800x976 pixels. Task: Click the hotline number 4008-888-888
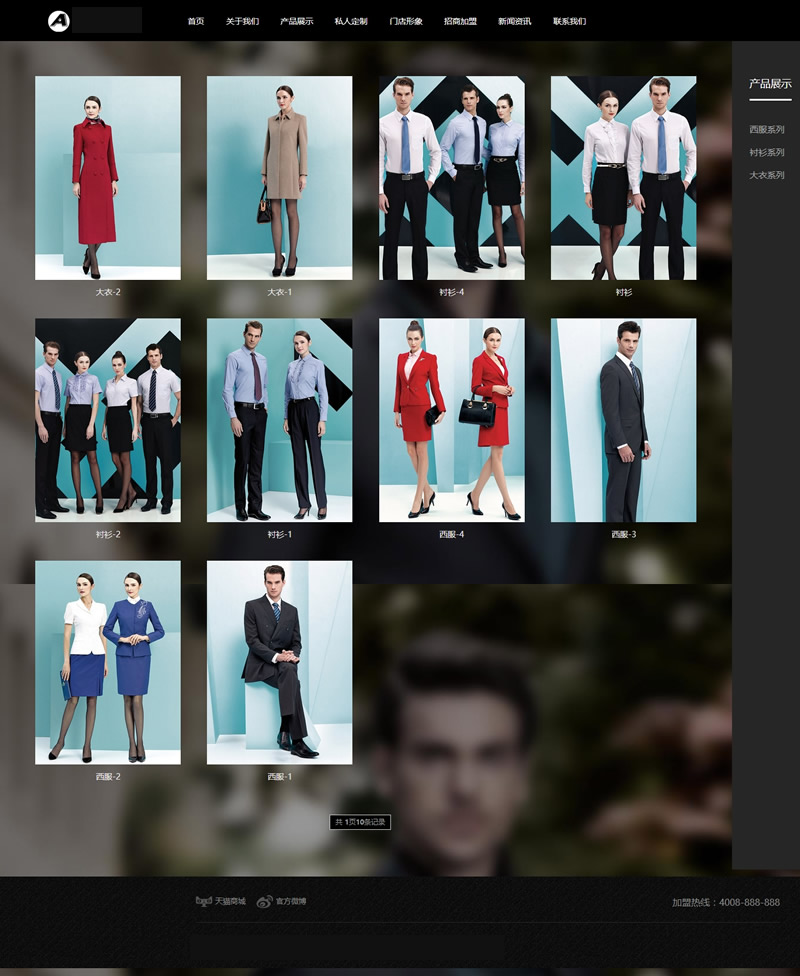750,903
